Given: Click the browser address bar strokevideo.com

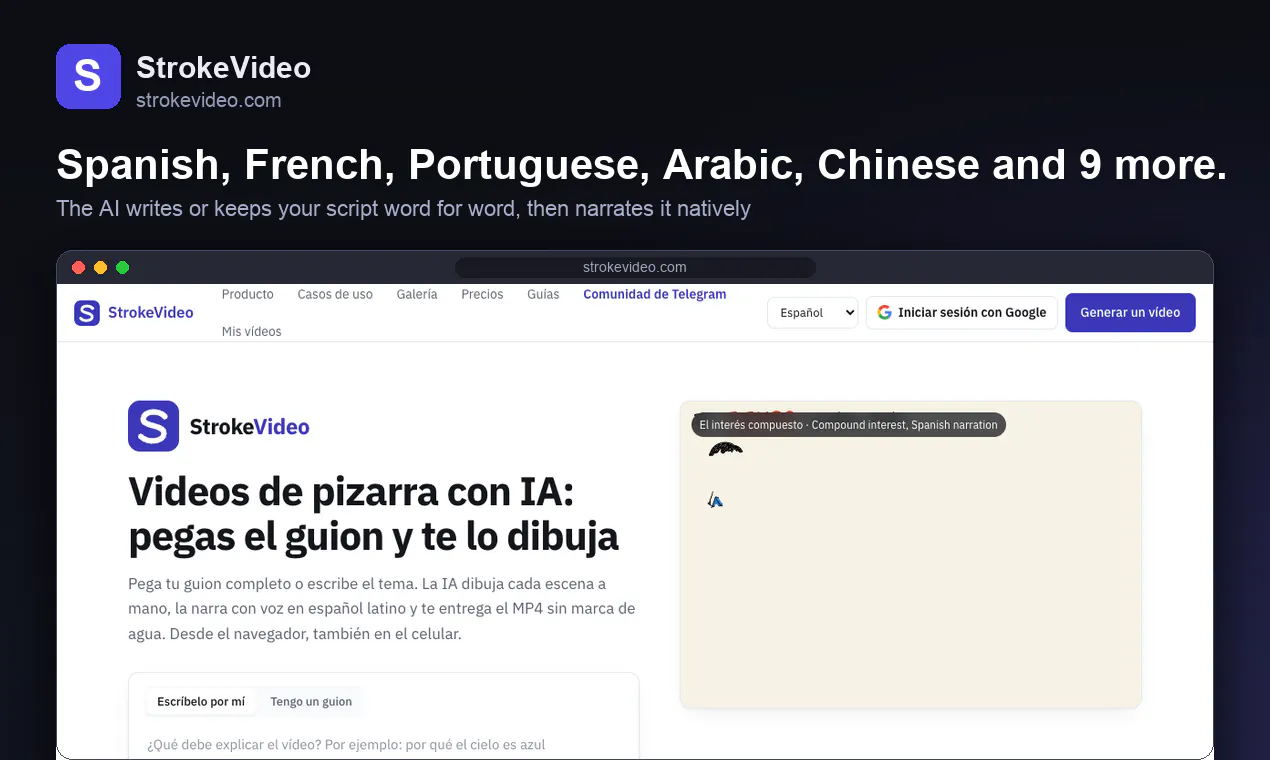Looking at the screenshot, I should pyautogui.click(x=635, y=267).
